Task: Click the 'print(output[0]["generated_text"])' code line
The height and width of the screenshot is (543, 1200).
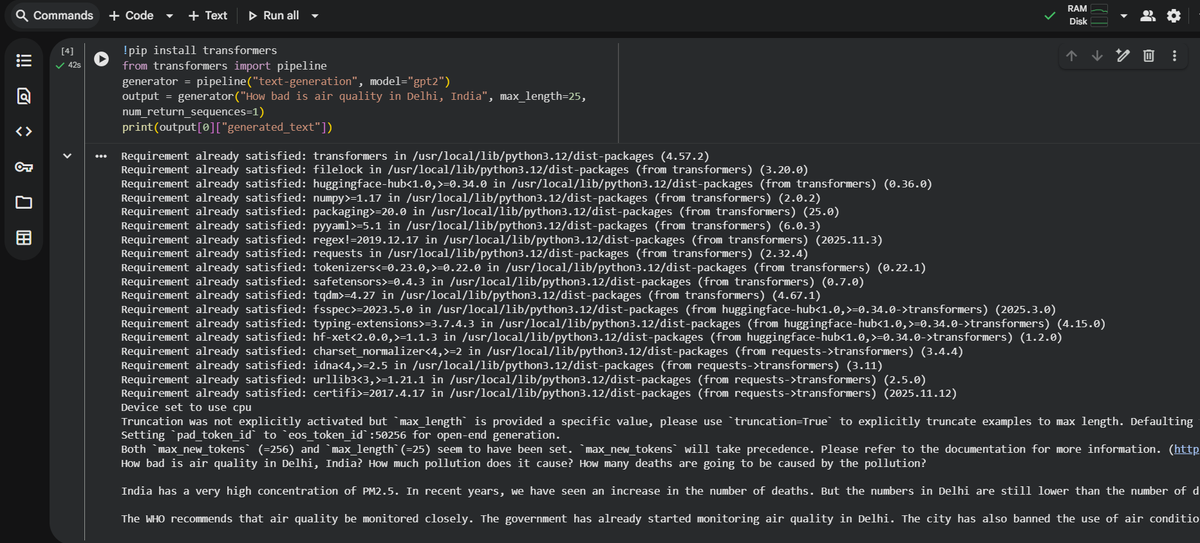Action: pyautogui.click(x=227, y=127)
